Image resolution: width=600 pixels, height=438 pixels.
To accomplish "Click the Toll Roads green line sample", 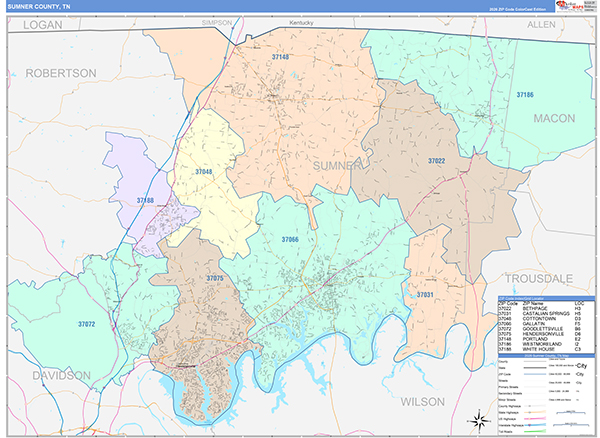I will (535, 431).
